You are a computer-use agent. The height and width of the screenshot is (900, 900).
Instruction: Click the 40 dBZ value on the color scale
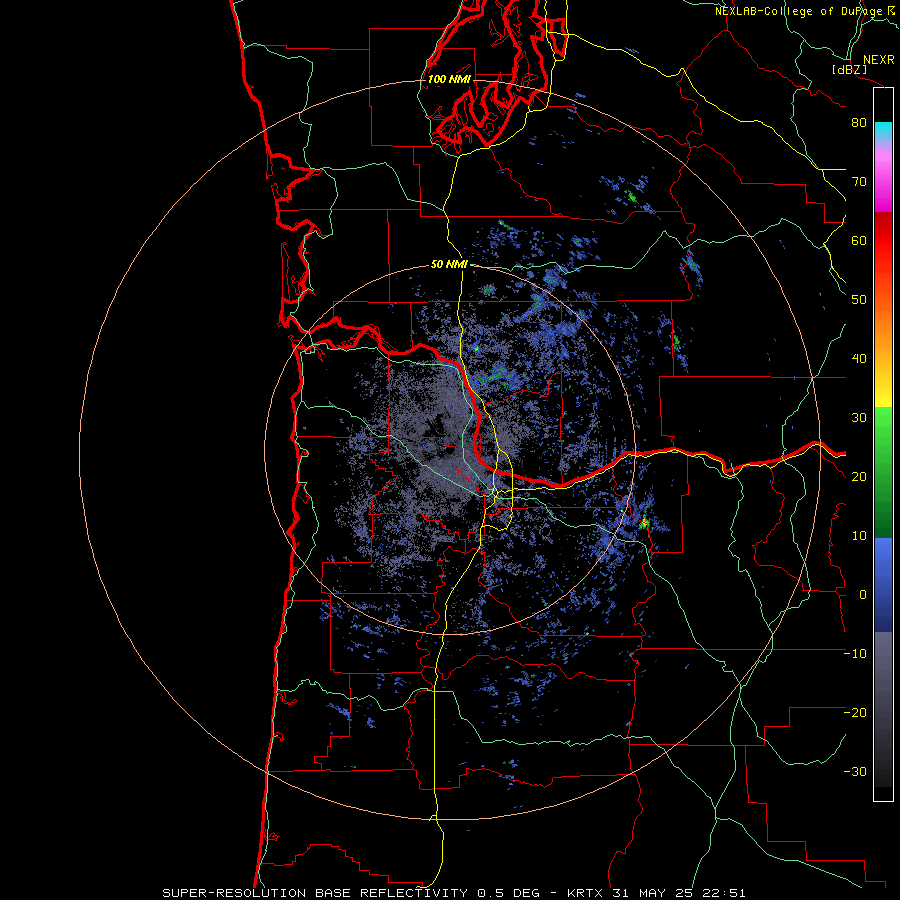(859, 359)
